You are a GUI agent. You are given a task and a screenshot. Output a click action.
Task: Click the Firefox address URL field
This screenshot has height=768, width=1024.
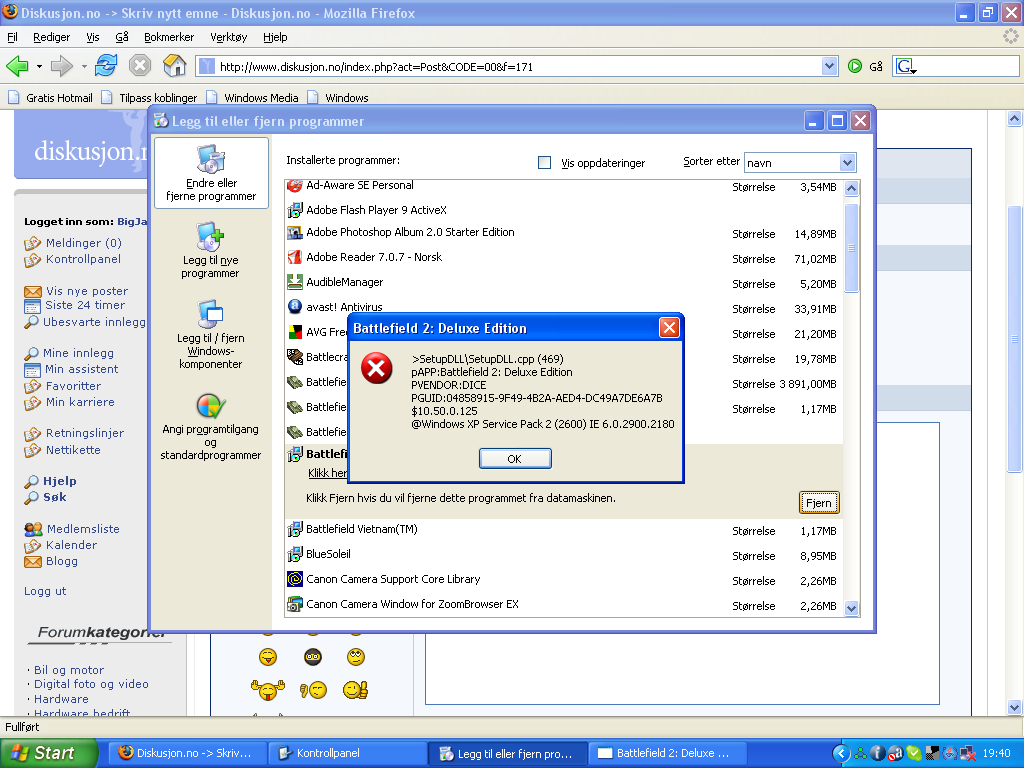coord(516,66)
